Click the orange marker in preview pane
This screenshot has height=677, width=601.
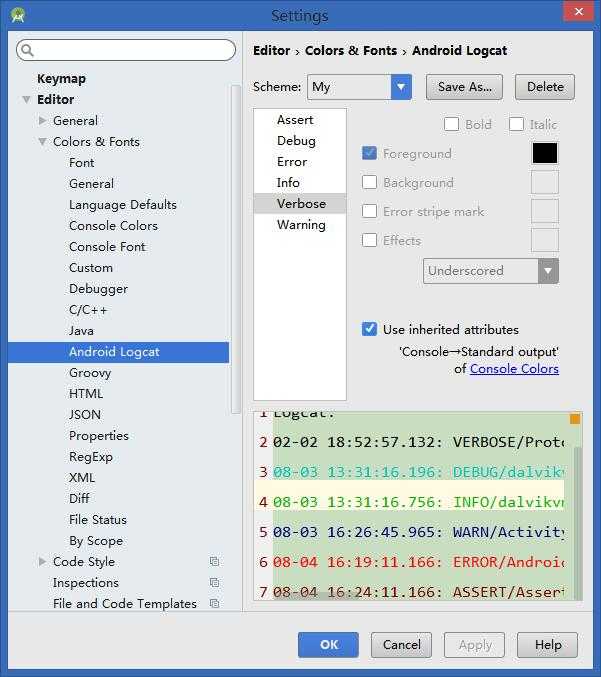[x=575, y=419]
